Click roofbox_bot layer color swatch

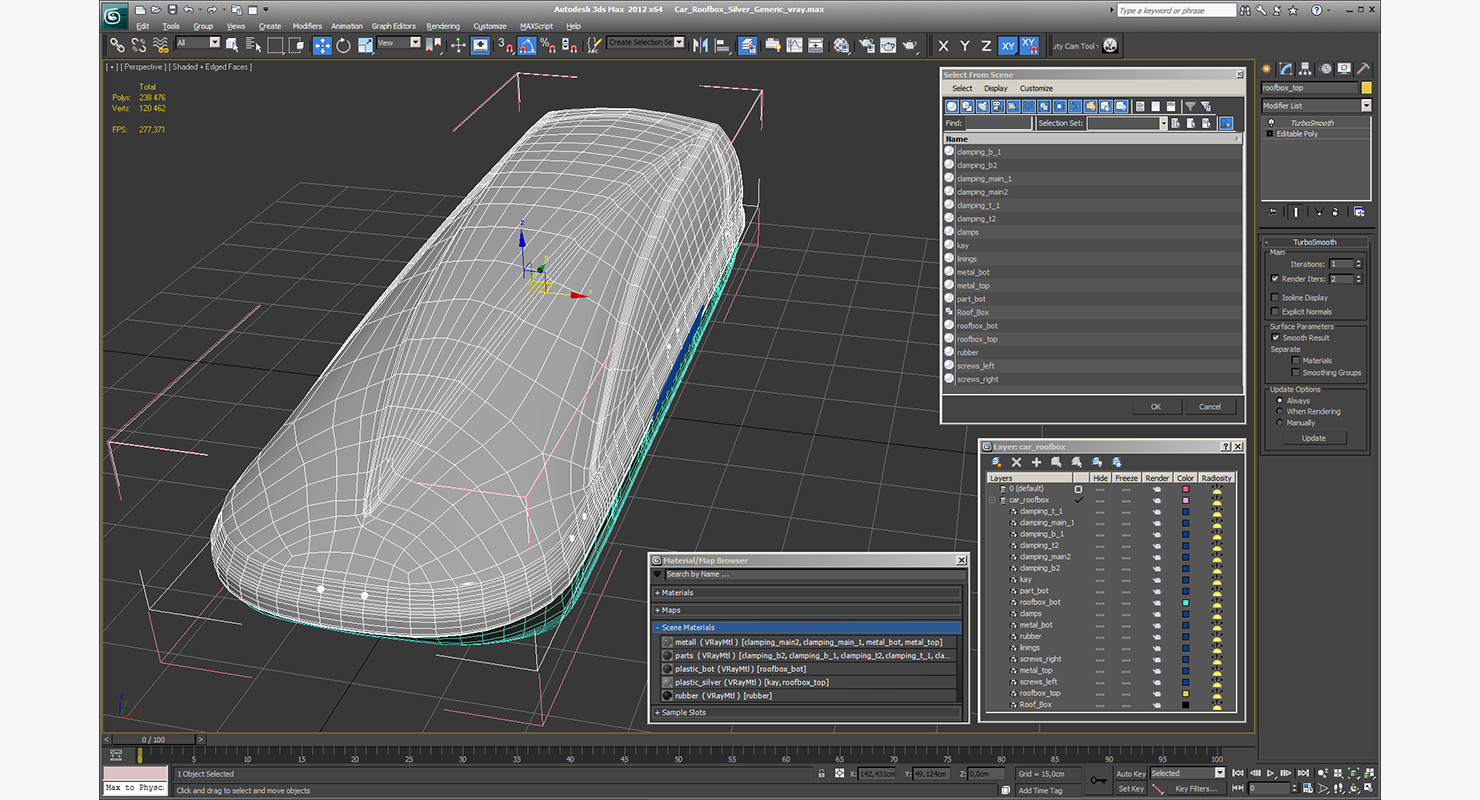(x=1186, y=602)
